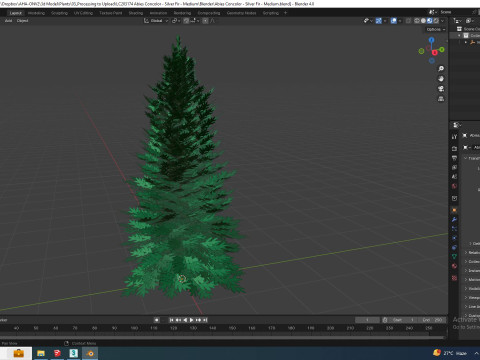Click the Start frame field
Viewport: 480px width, 360px height.
pos(403,320)
